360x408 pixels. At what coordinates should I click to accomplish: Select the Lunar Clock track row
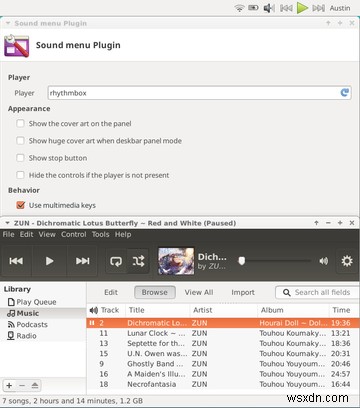[x=223, y=333]
